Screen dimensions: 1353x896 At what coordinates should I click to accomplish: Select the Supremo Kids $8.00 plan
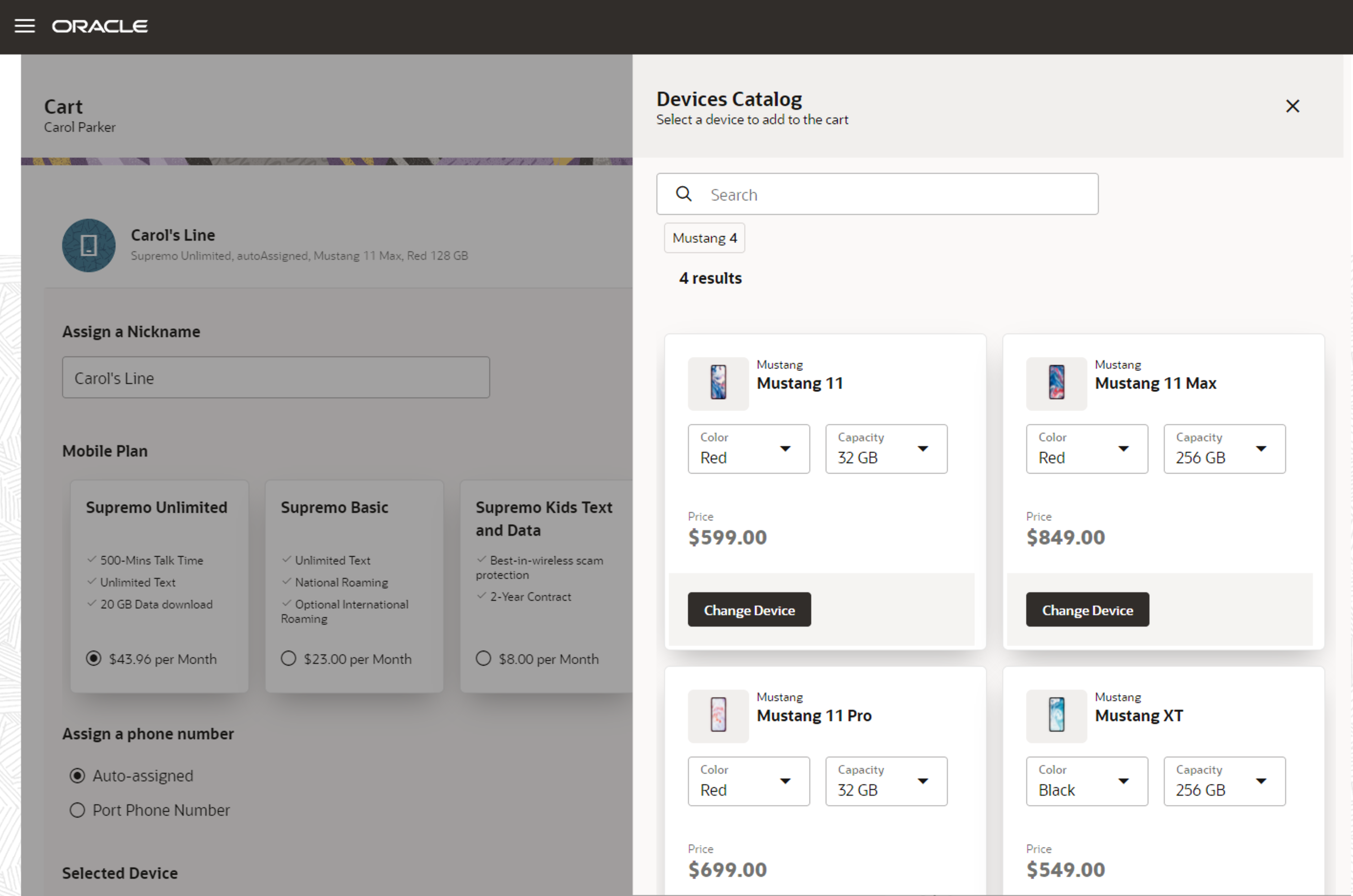[x=483, y=659]
